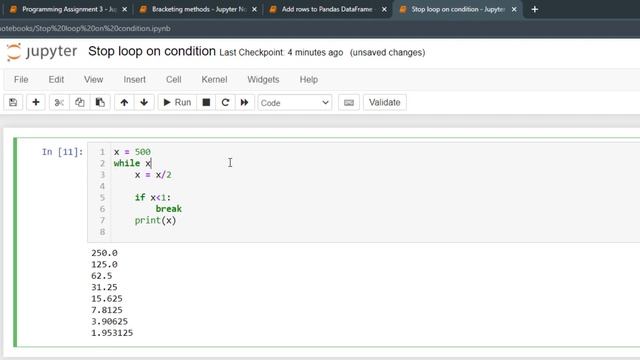640x360 pixels.
Task: Open command palette keyboard icon
Action: (x=349, y=102)
